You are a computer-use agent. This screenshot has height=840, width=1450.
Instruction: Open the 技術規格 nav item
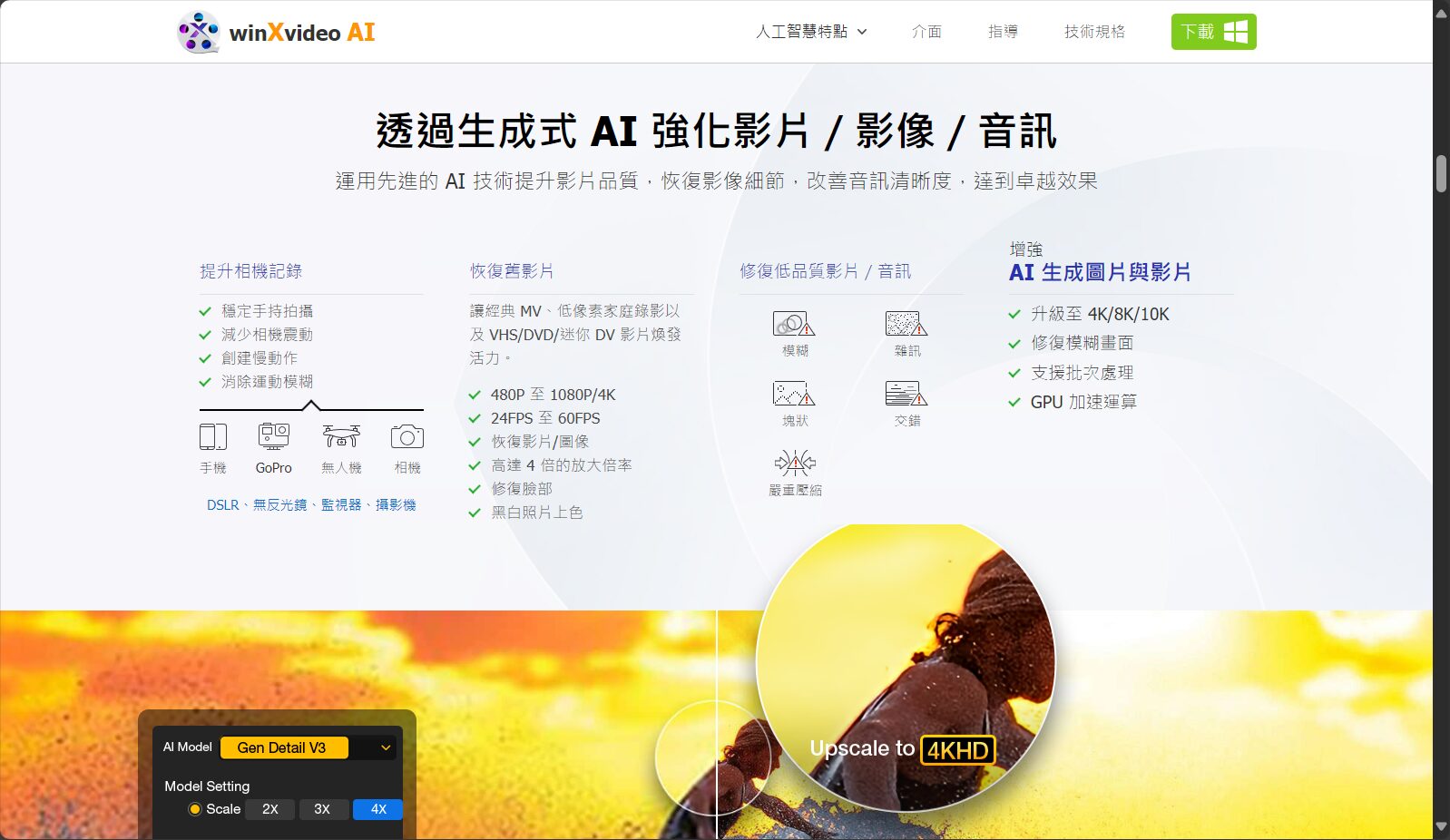click(1094, 32)
